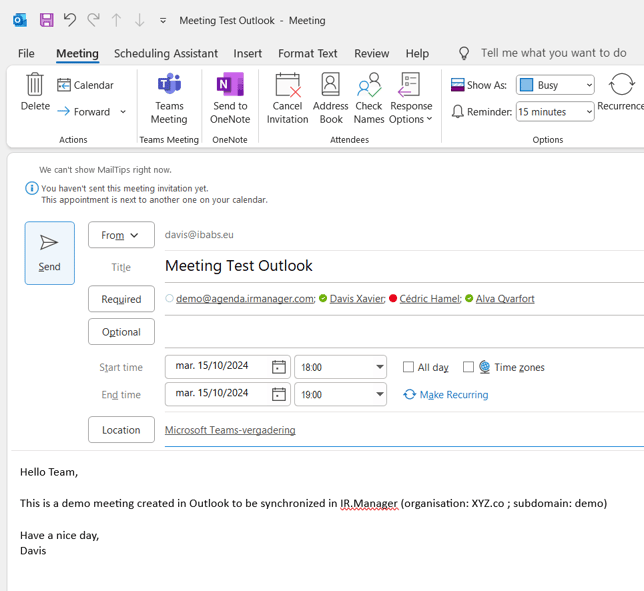Screen dimensions: 644x591
Task: Go to next item with down arrow
Action: (x=140, y=20)
